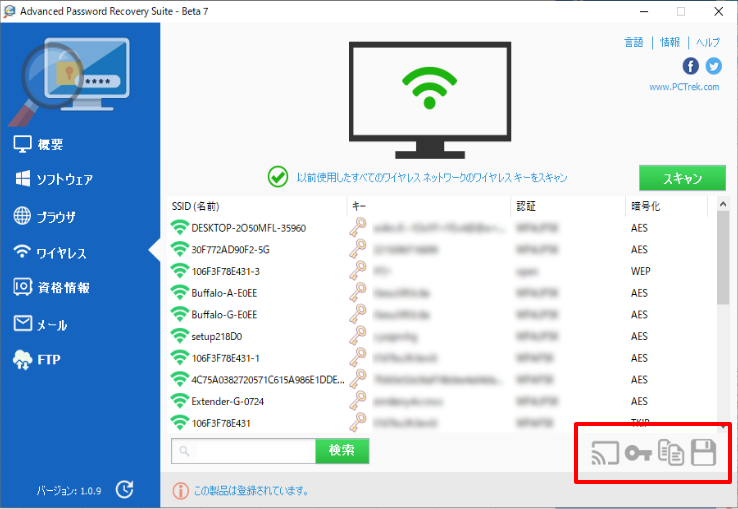Select the setup218D0 network name
The height and width of the screenshot is (509, 738).
pyautogui.click(x=217, y=337)
